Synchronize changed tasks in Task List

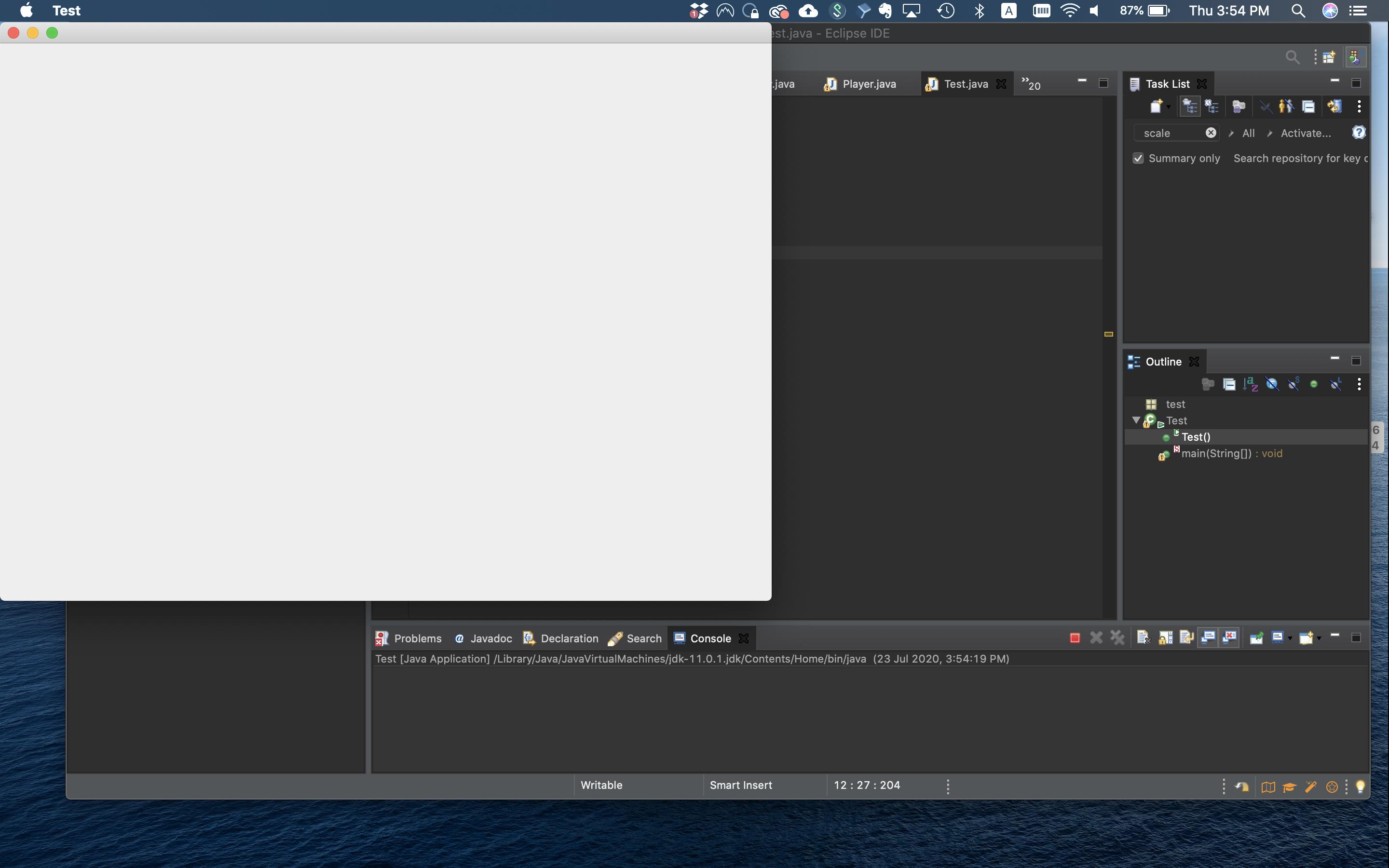coord(1334,107)
